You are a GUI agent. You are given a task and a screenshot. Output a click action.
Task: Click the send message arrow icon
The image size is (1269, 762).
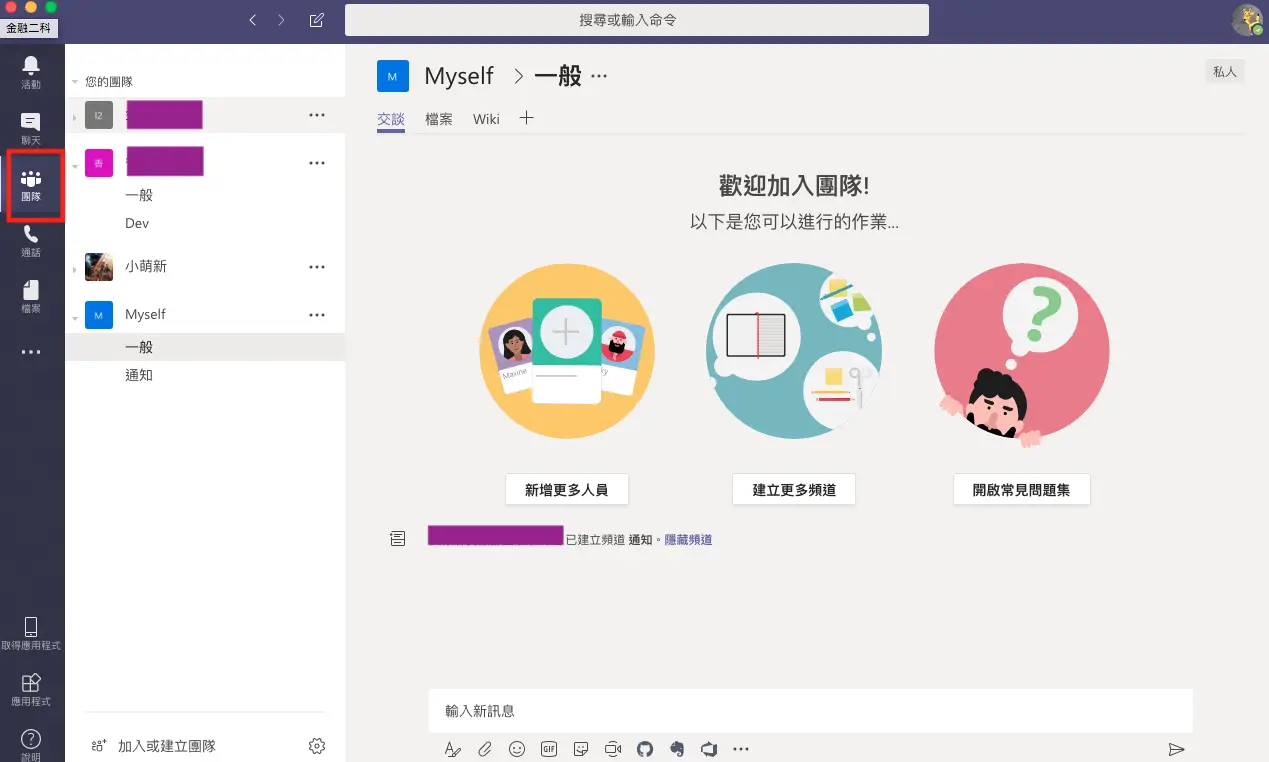point(1176,749)
